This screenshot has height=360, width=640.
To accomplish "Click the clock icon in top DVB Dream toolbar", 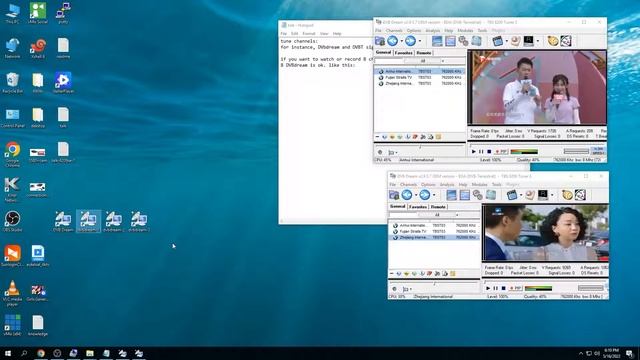I will 553,41.
